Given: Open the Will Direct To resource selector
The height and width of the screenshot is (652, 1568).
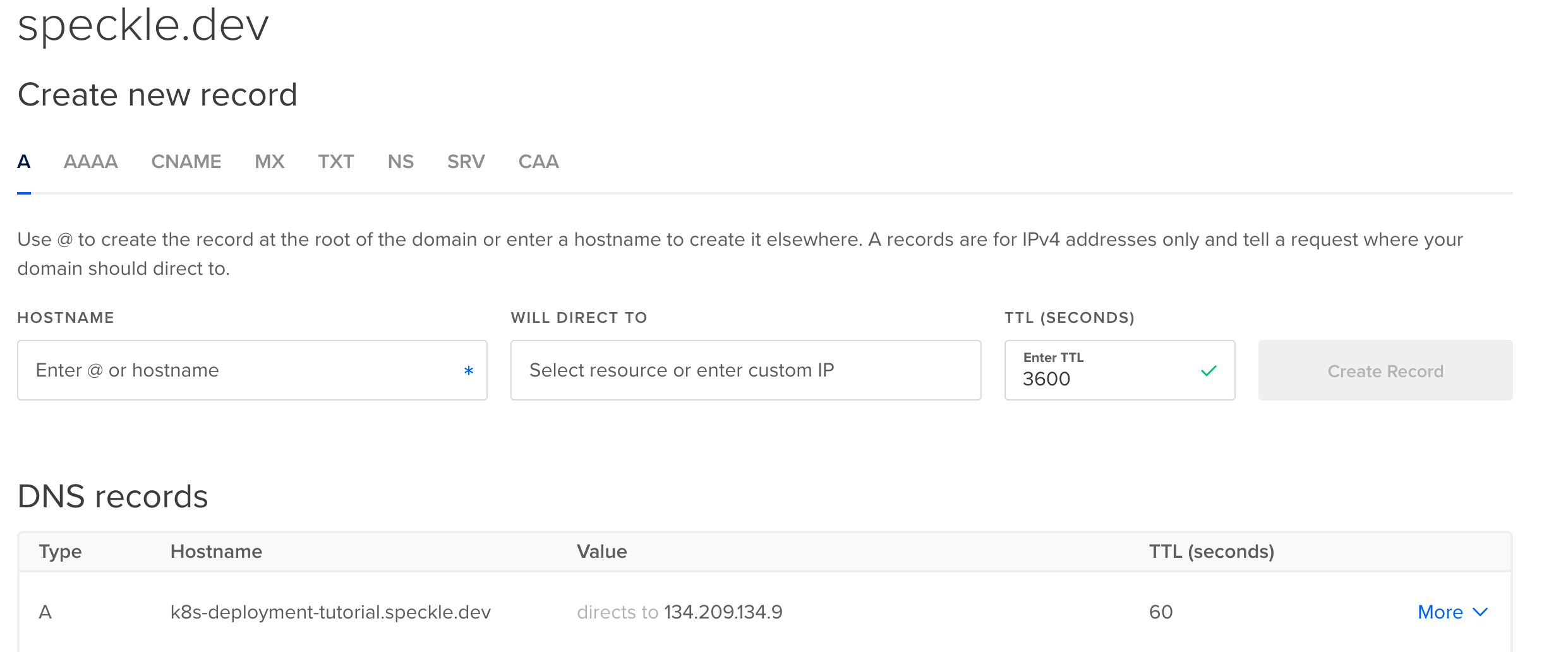Looking at the screenshot, I should point(746,370).
